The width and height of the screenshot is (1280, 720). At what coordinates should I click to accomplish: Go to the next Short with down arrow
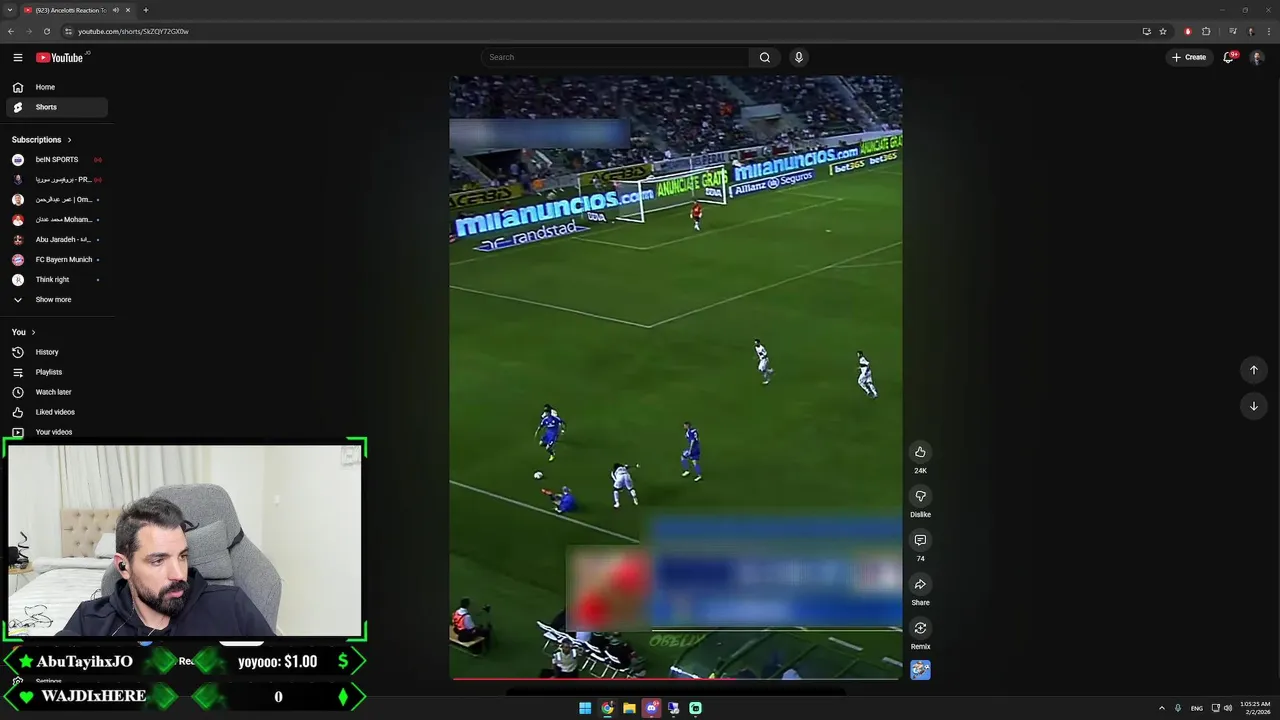click(x=1253, y=406)
